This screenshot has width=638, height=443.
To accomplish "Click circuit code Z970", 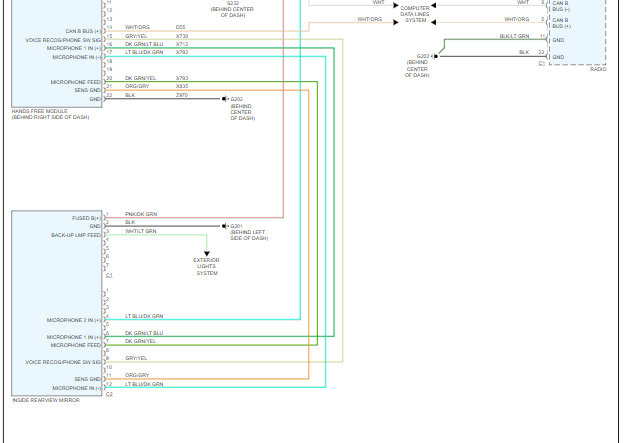I will click(182, 95).
